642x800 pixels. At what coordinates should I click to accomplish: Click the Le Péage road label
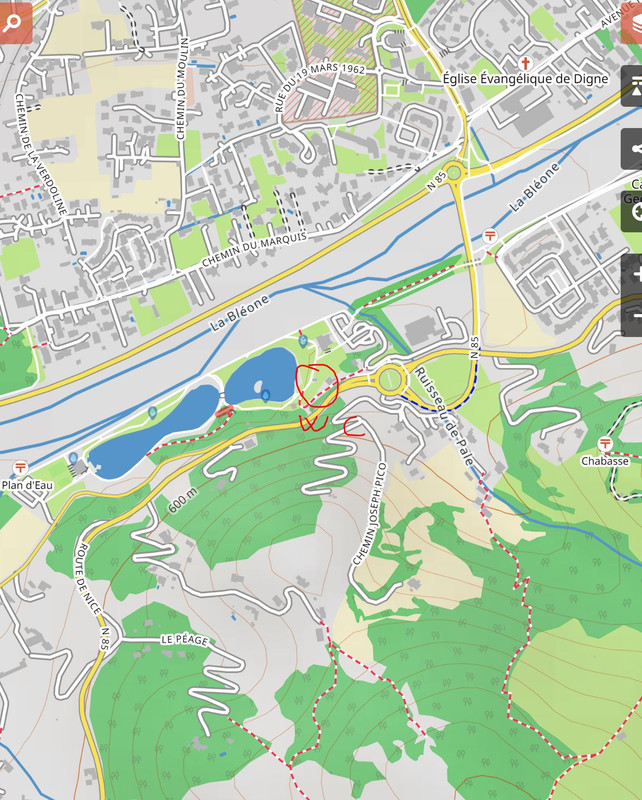coord(185,640)
